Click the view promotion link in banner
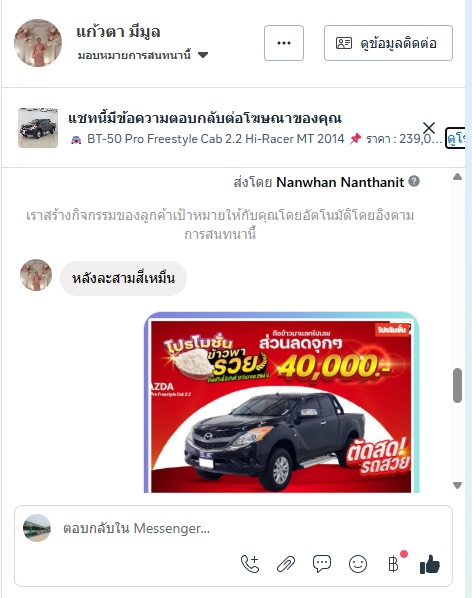The width and height of the screenshot is (472, 598). 456,139
